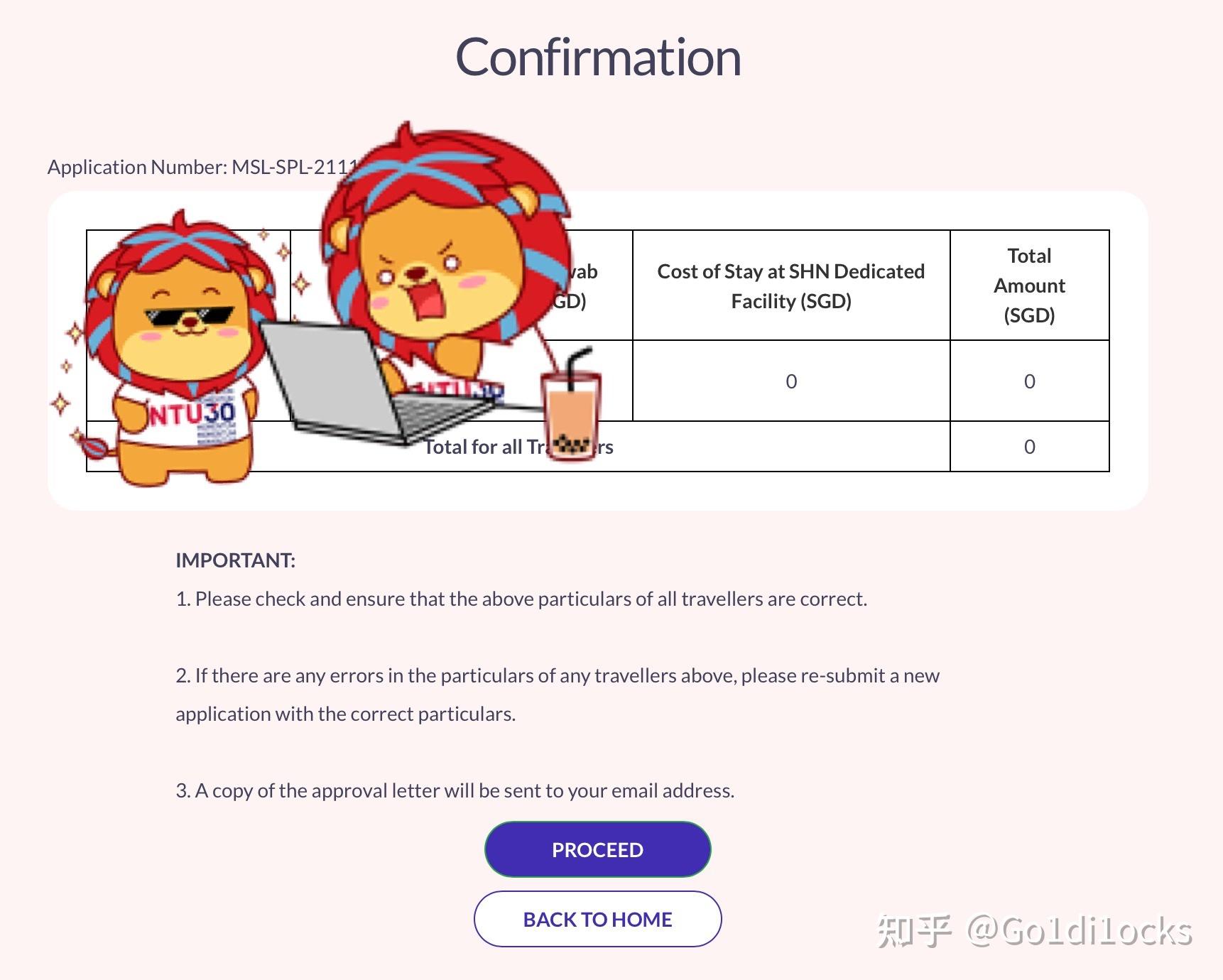Click the Confirmation page heading
The image size is (1223, 980).
click(x=598, y=57)
